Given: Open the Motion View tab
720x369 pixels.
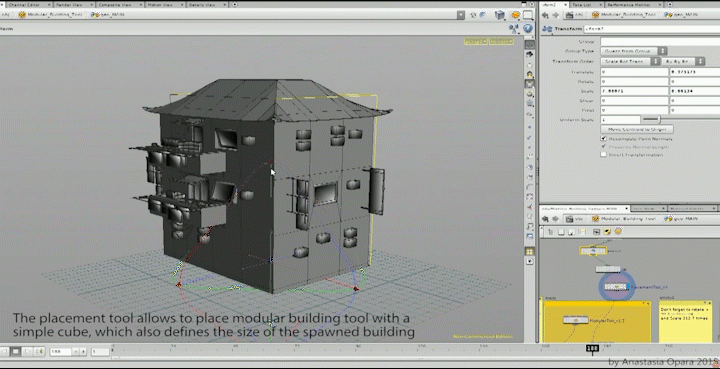Looking at the screenshot, I should tap(165, 5).
